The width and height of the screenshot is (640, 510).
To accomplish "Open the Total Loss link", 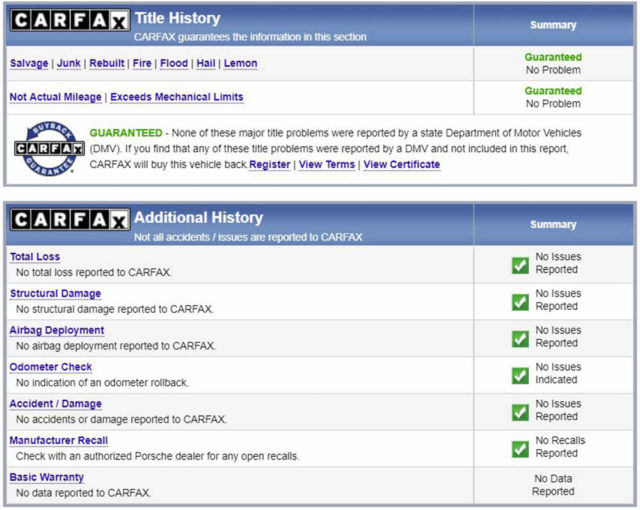I will coord(35,257).
